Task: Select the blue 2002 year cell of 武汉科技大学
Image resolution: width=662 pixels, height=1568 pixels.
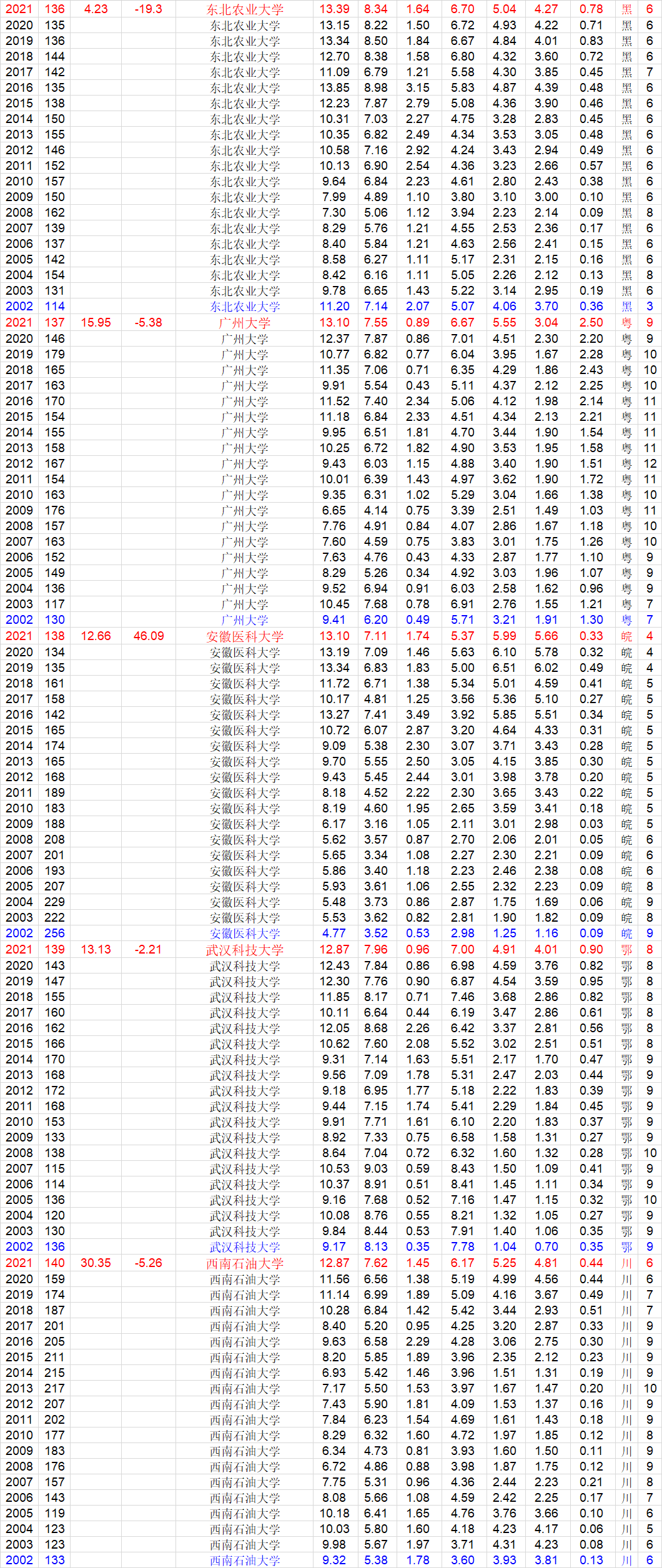Action: coord(19,1247)
